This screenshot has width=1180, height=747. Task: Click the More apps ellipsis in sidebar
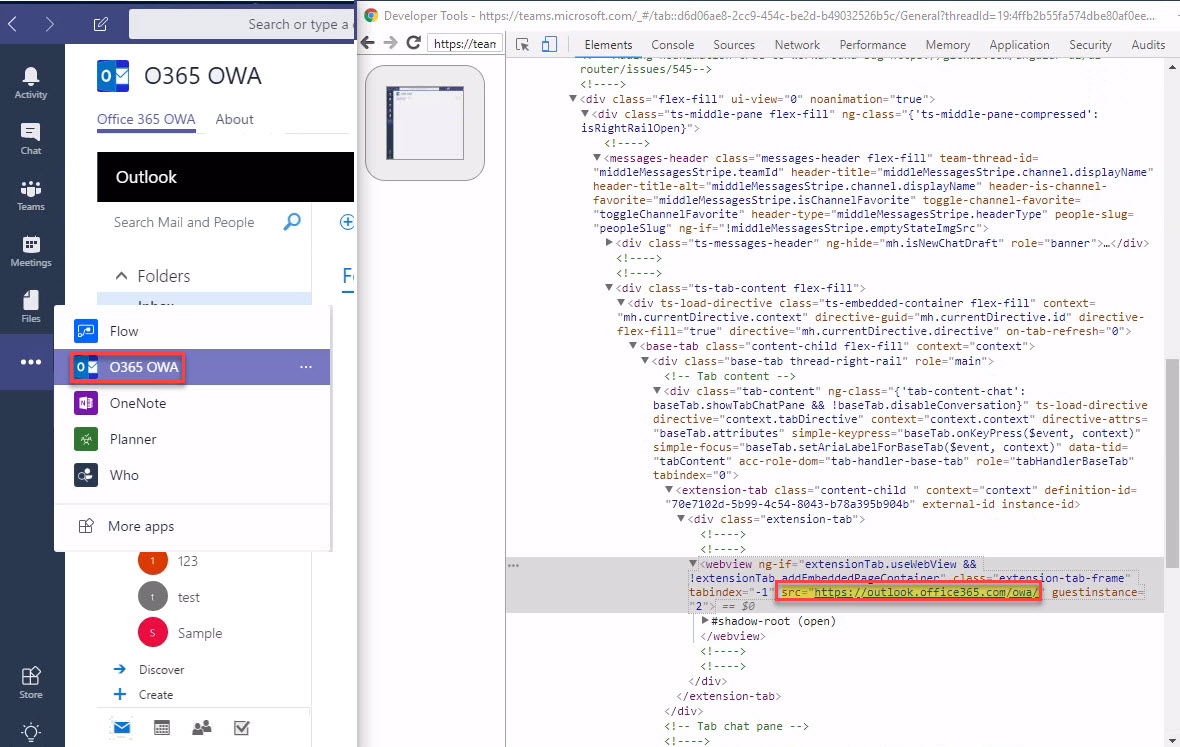tap(31, 362)
